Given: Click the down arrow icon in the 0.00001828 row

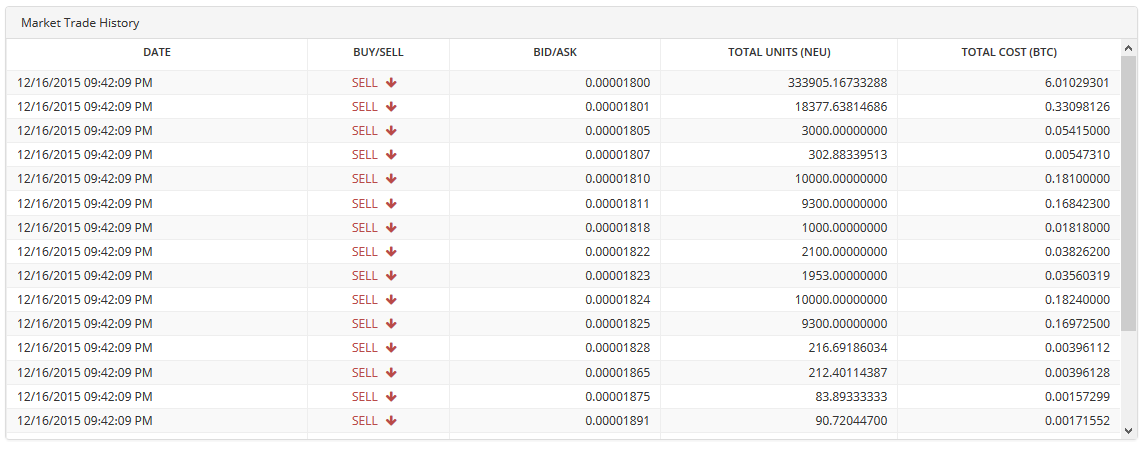Looking at the screenshot, I should point(391,348).
